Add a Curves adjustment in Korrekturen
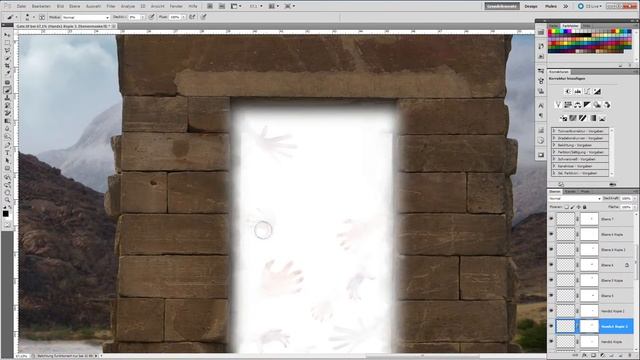Viewport: 640px width, 360px height. pyautogui.click(x=587, y=91)
